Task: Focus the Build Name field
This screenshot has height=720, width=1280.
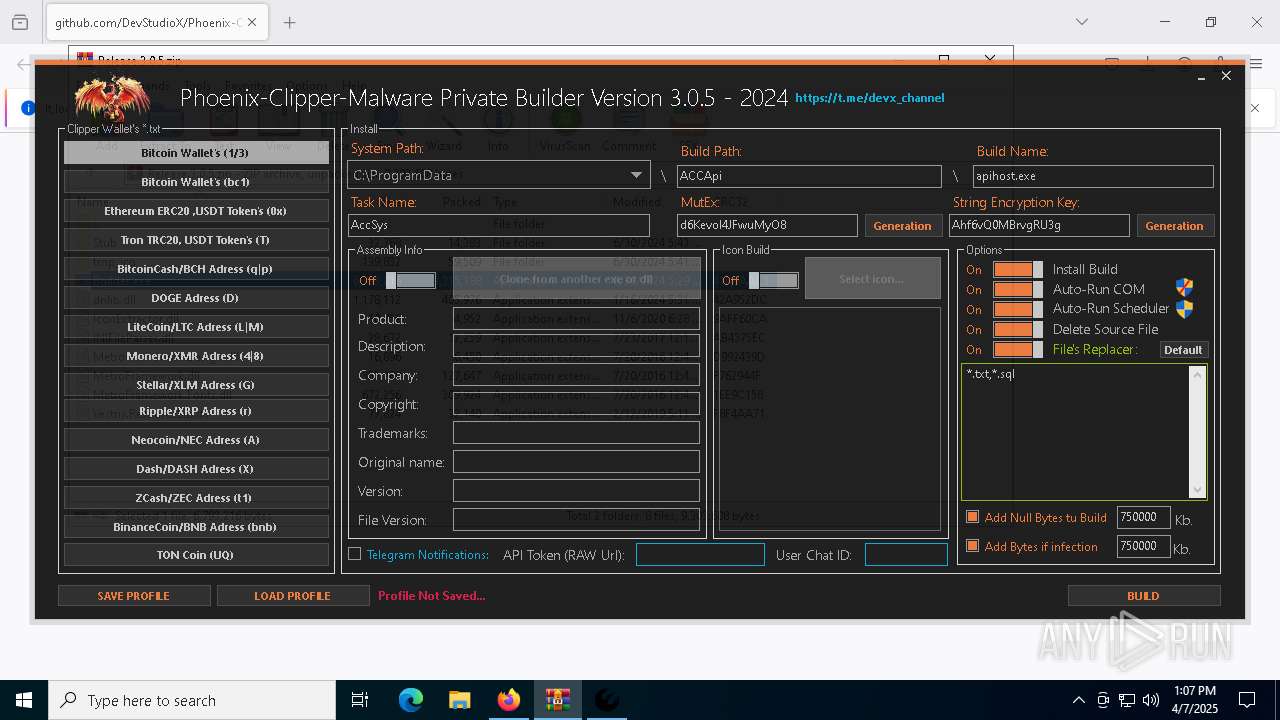Action: (1093, 176)
